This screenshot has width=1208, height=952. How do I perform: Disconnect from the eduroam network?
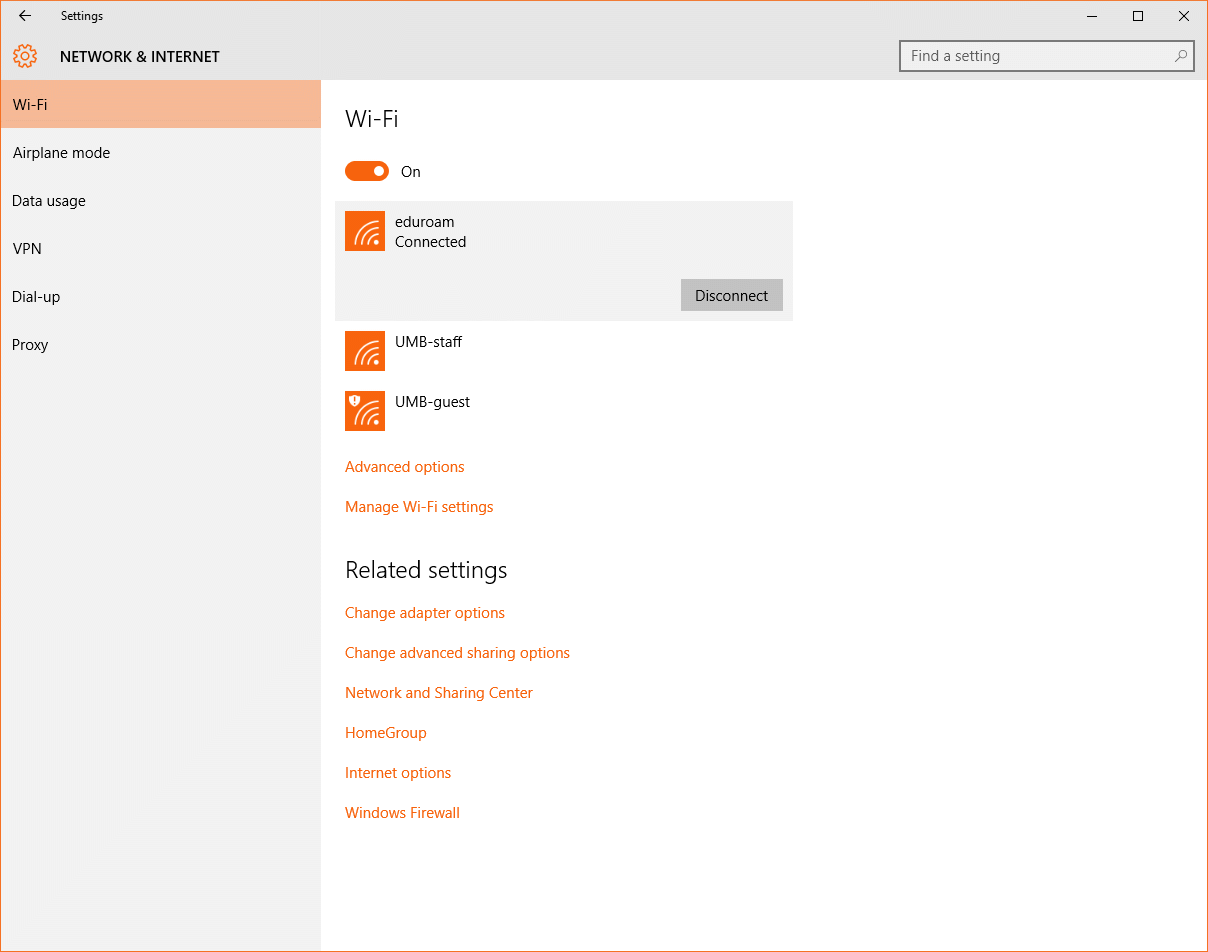(x=732, y=295)
